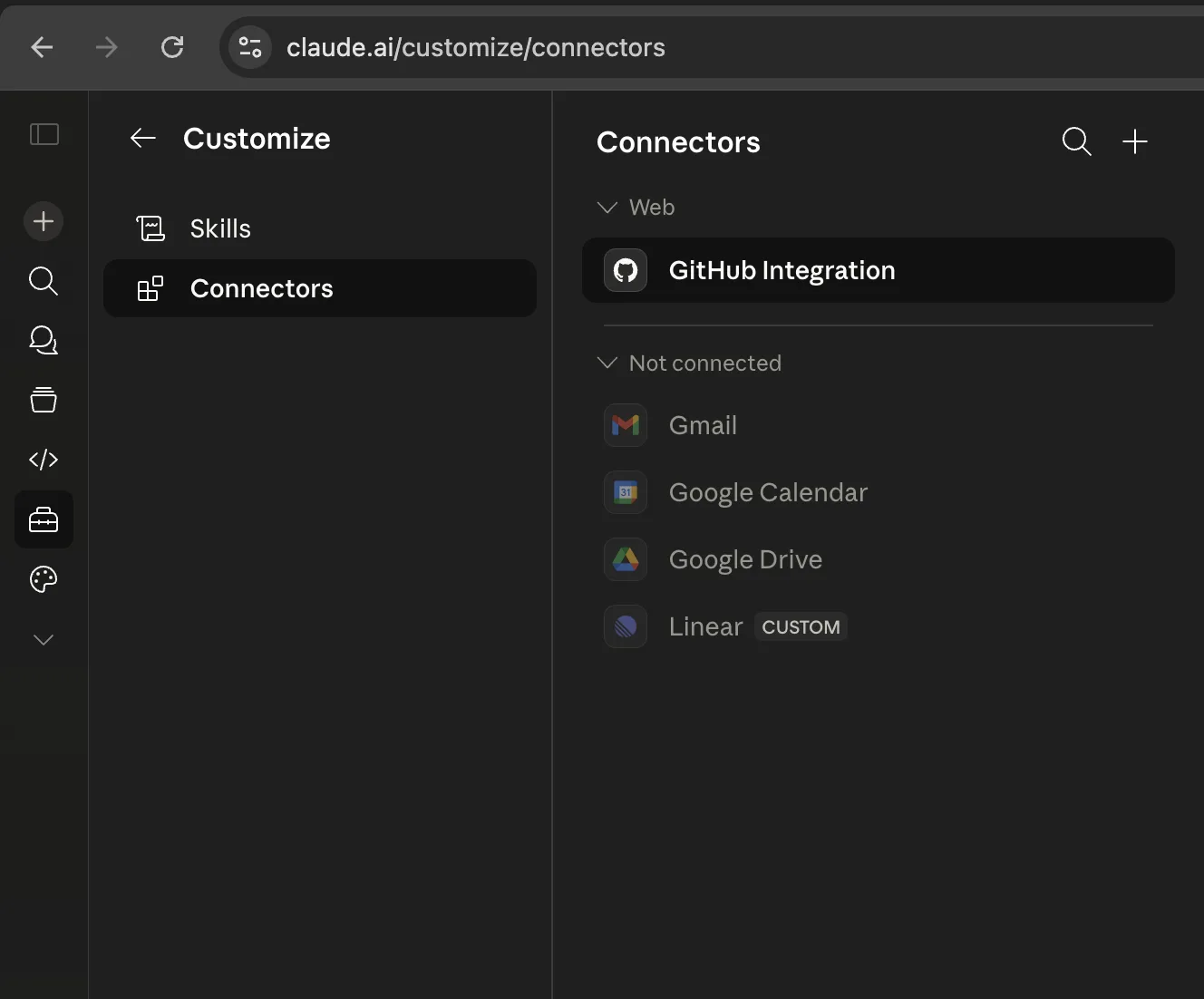
Task: Open the Chats bubble icon in the sidebar
Action: 44,340
